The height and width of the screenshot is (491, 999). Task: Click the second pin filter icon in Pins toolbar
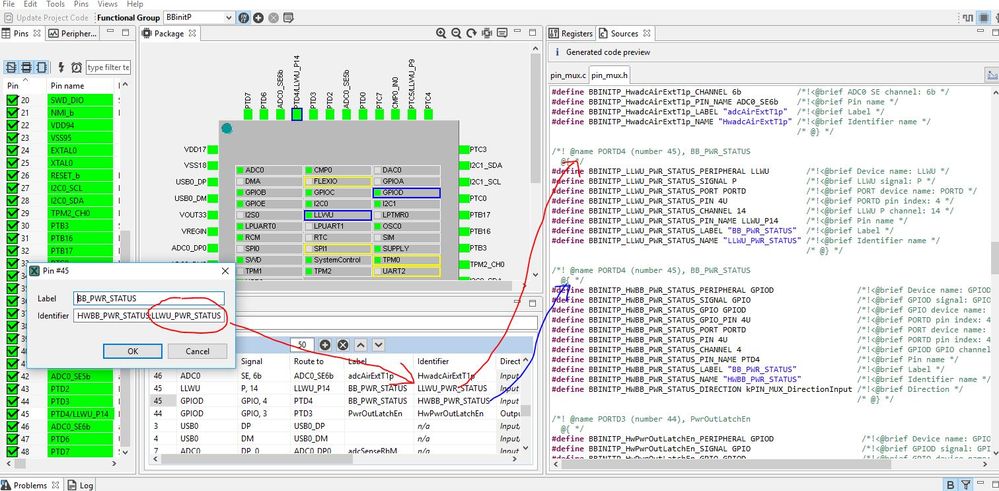pyautogui.click(x=26, y=67)
